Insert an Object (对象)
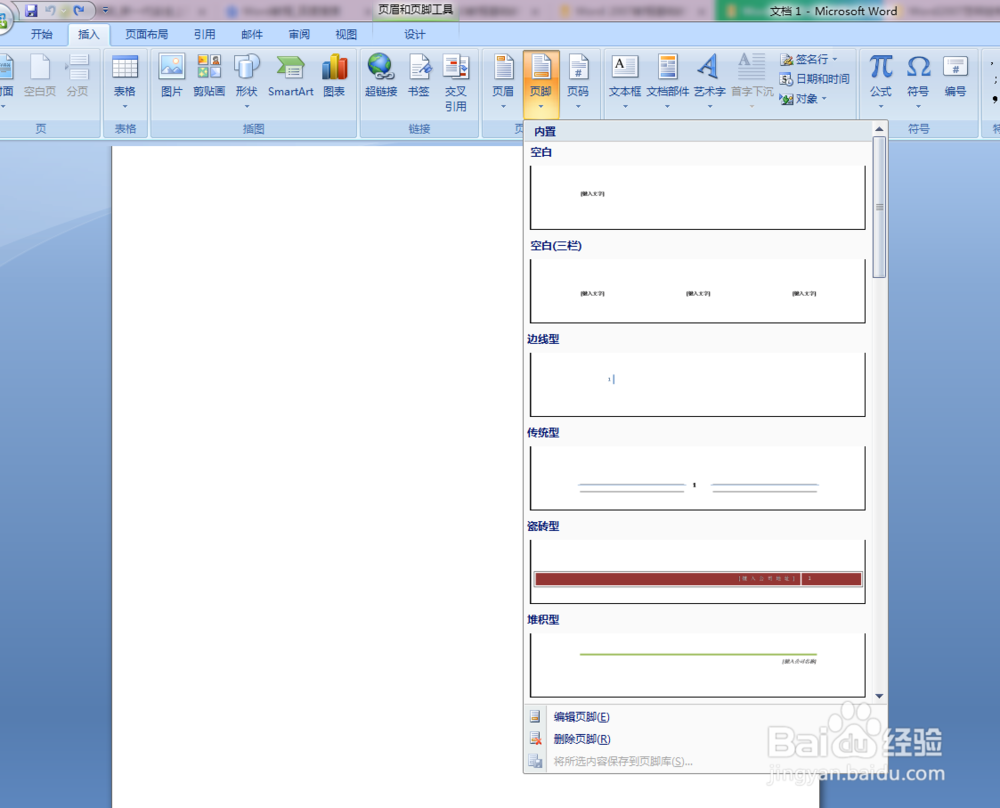1000x808 pixels. click(804, 99)
